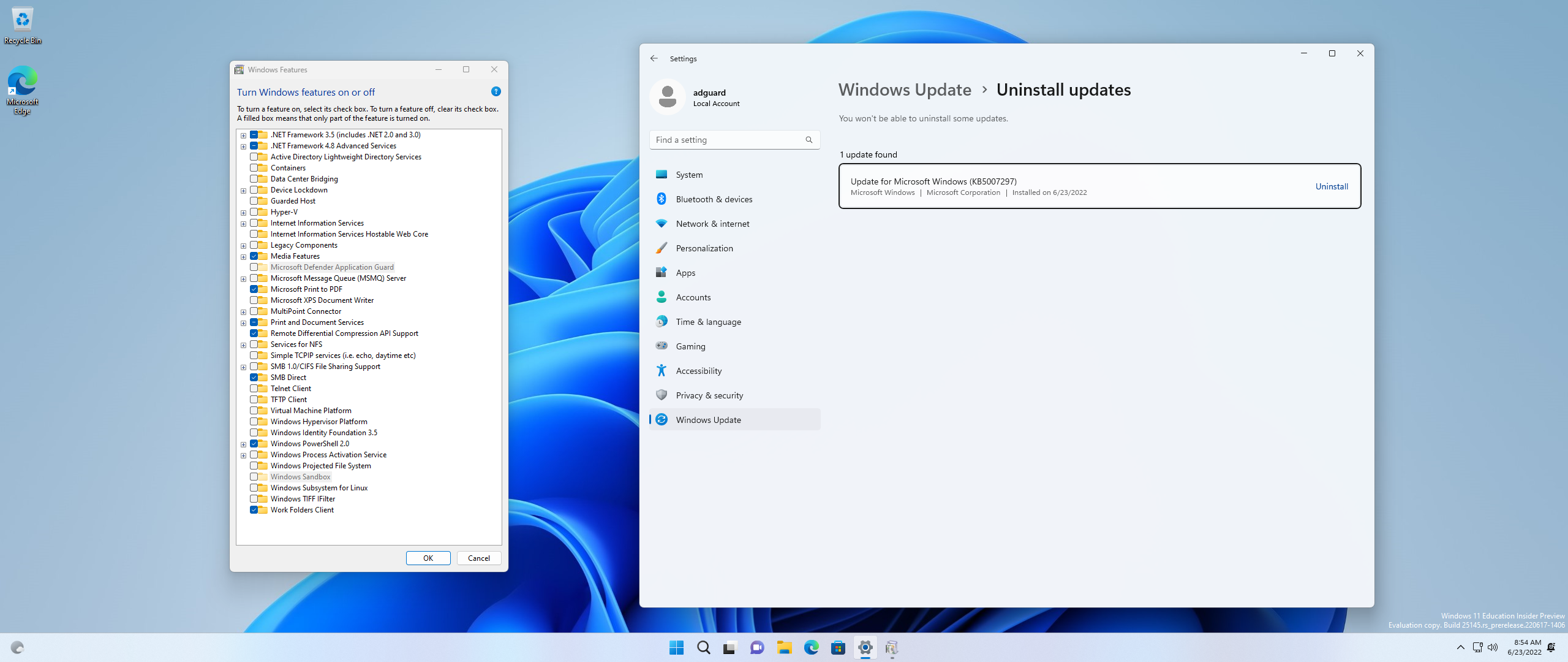Open the Accounts settings page
This screenshot has width=1568, height=662.
point(734,297)
